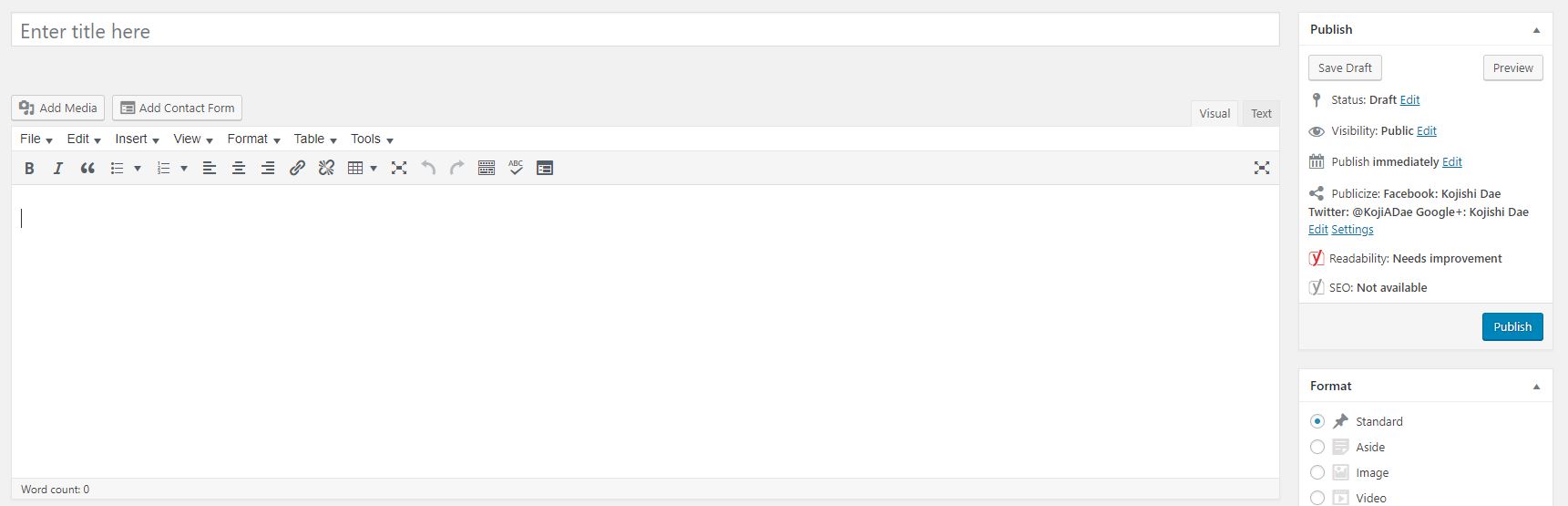Click the remove link icon

(326, 168)
